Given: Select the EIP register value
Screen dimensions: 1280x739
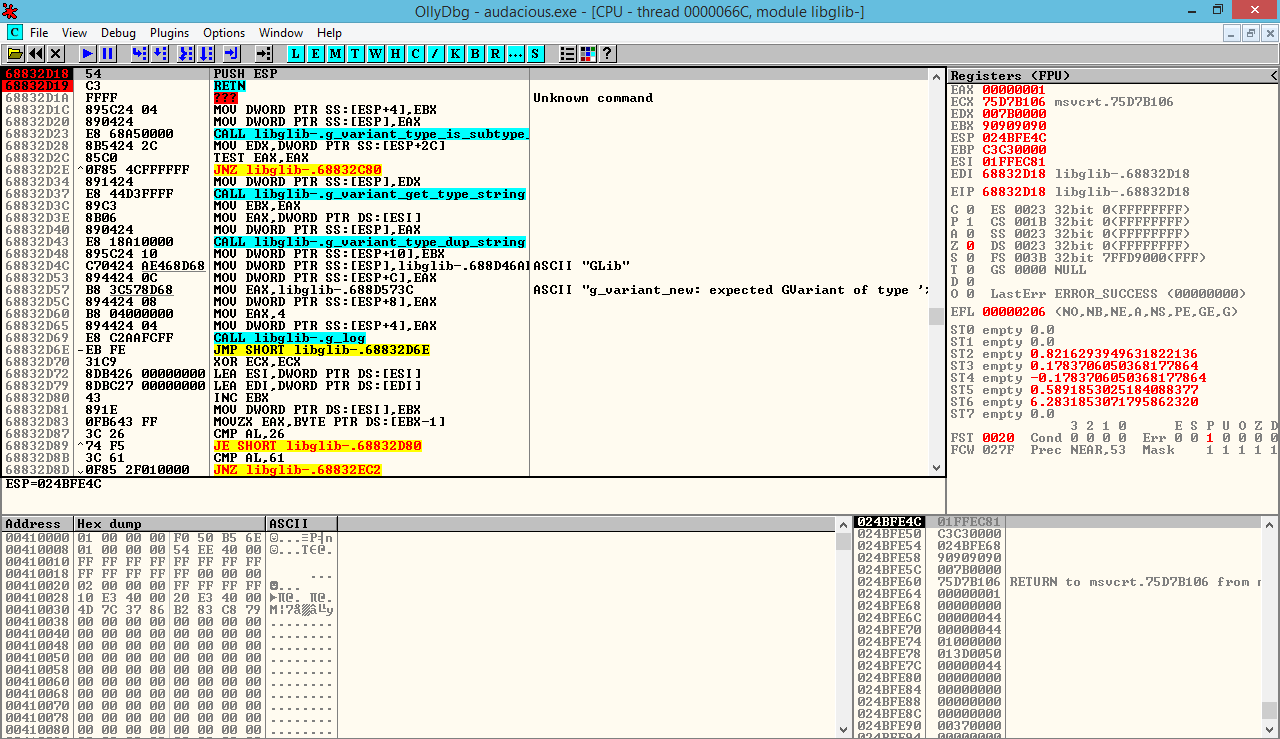Looking at the screenshot, I should point(1014,192).
